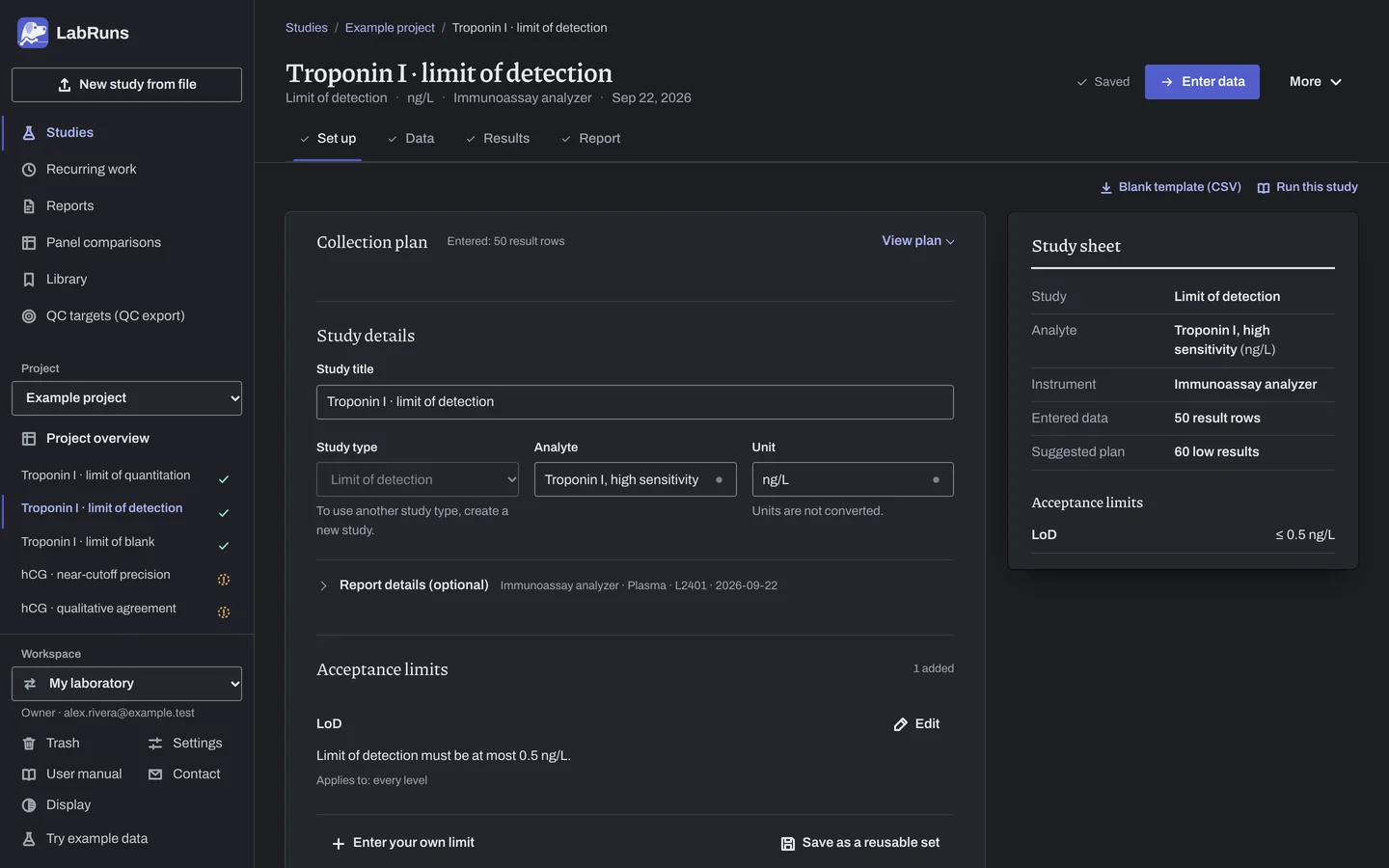This screenshot has height=868, width=1389.
Task: Click the floppy-disk icon for reusable set
Action: [788, 843]
